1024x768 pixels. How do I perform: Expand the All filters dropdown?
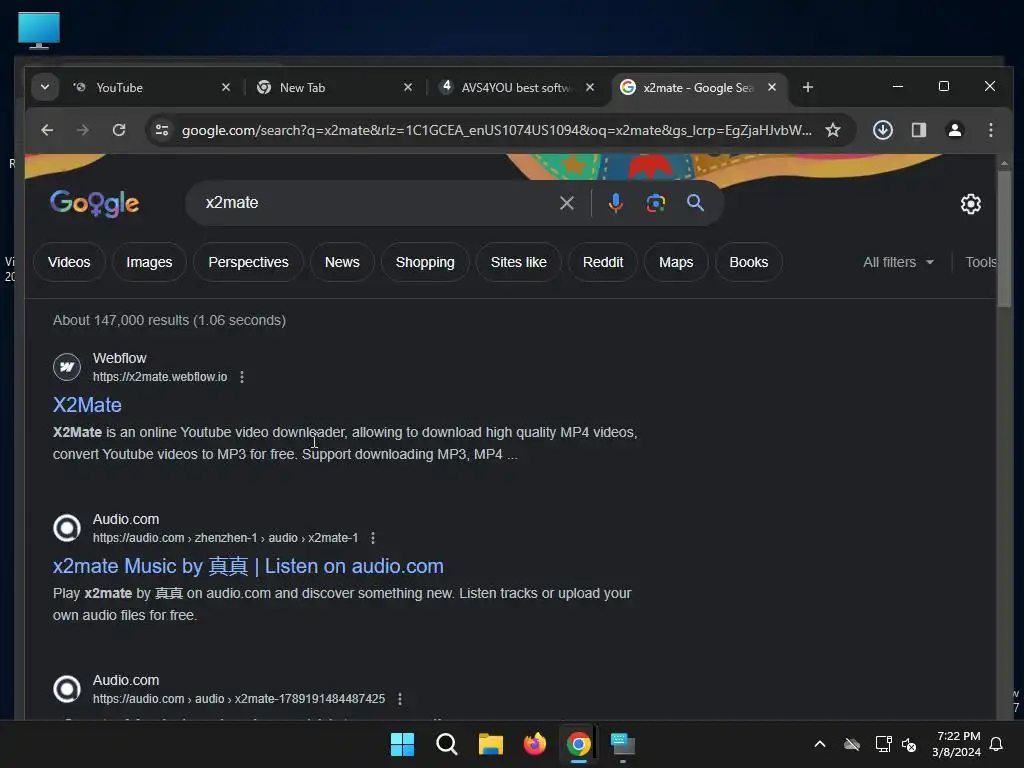[899, 262]
